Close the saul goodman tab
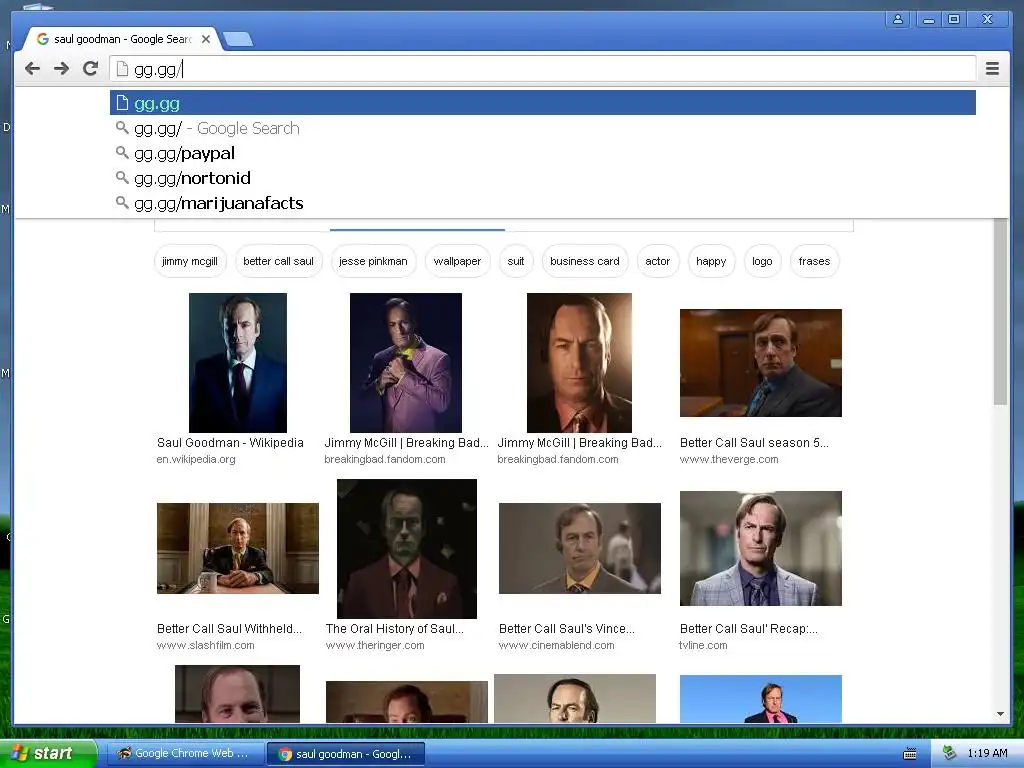 coord(206,39)
